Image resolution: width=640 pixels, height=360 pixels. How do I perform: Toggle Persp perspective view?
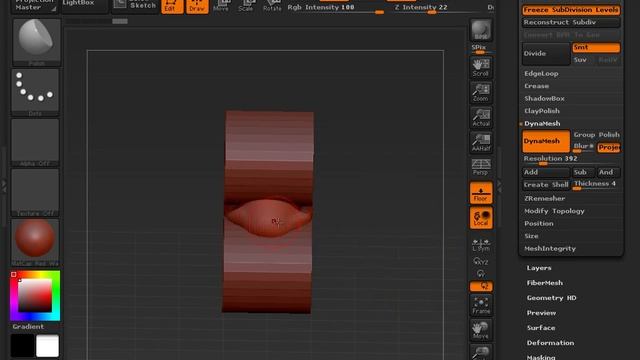(x=481, y=167)
